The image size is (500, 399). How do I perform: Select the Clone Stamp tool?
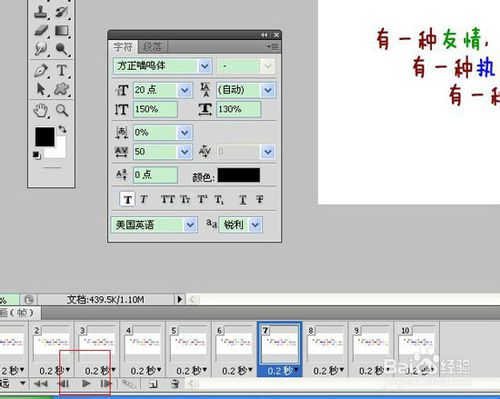41,12
